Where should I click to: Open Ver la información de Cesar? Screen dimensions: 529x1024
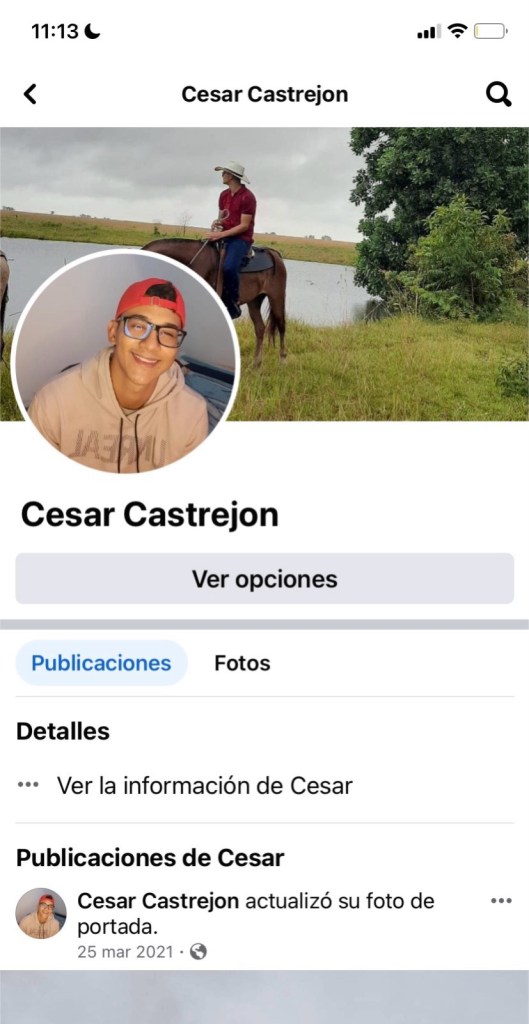tap(204, 785)
